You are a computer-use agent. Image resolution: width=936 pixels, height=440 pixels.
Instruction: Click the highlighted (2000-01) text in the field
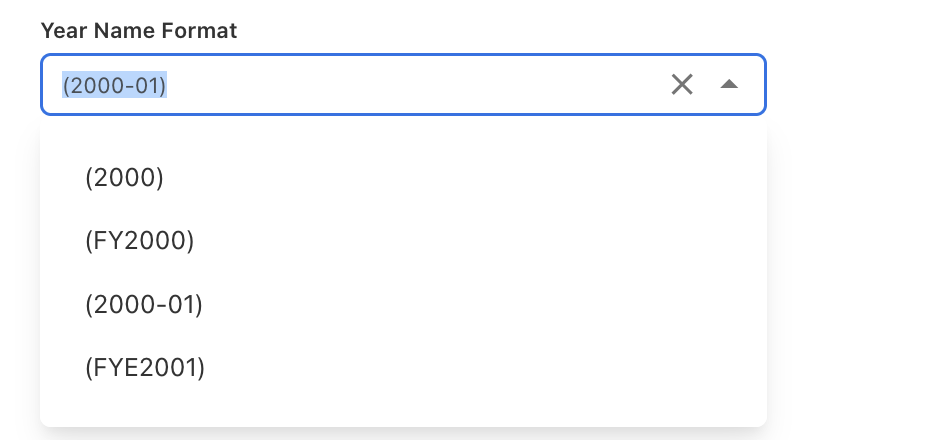[x=114, y=86]
